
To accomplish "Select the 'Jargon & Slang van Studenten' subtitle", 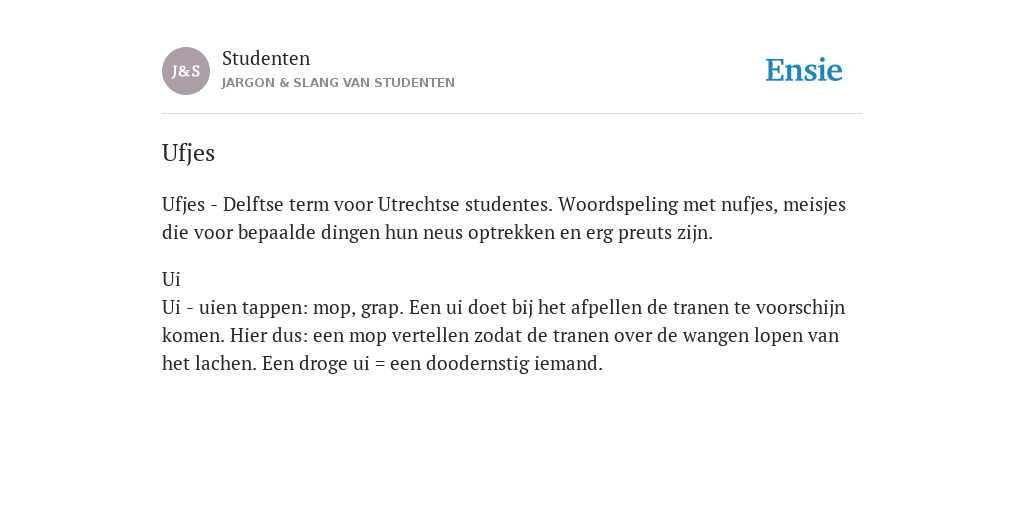I will [338, 83].
